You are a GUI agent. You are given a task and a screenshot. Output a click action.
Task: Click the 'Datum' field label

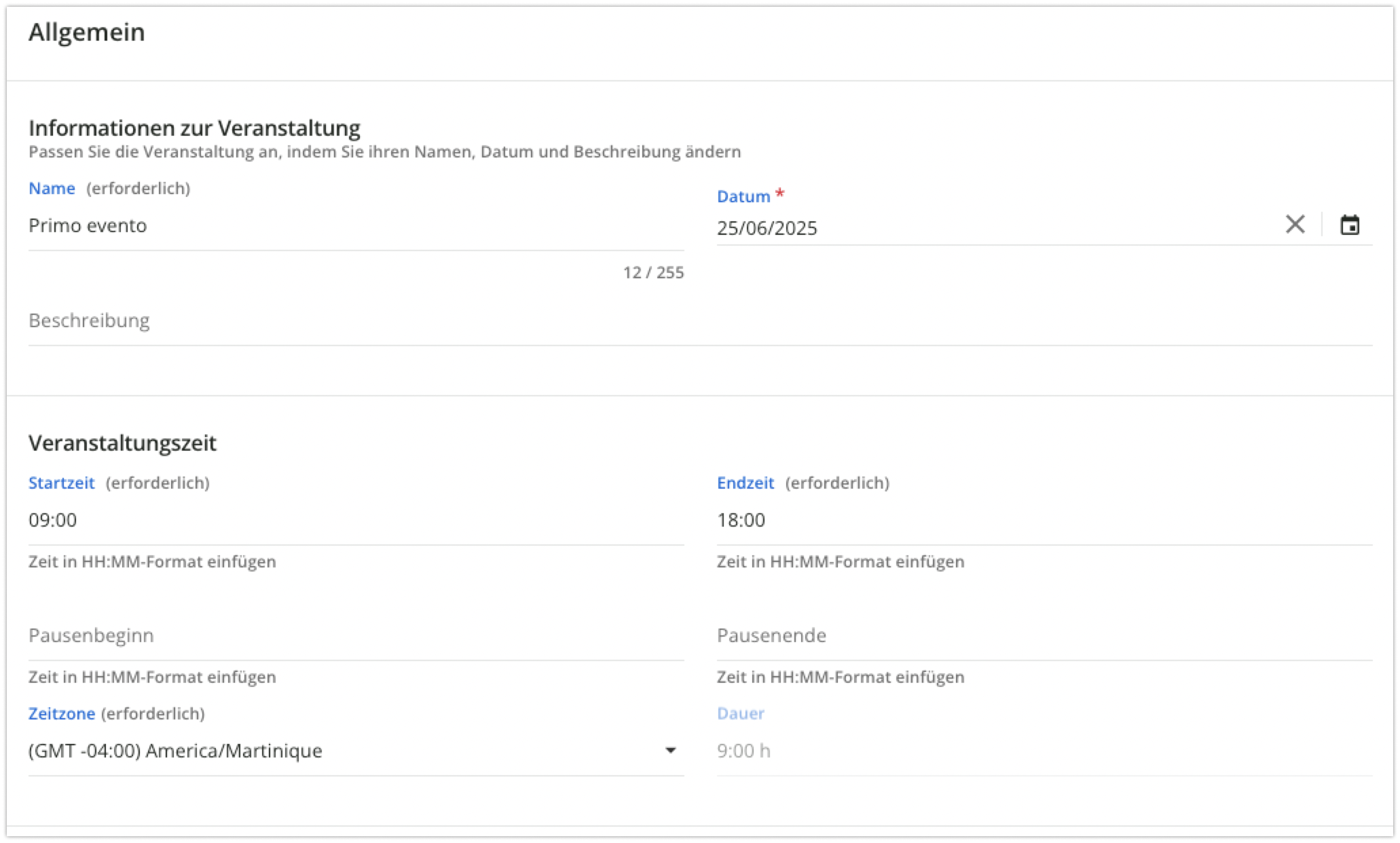pos(743,196)
